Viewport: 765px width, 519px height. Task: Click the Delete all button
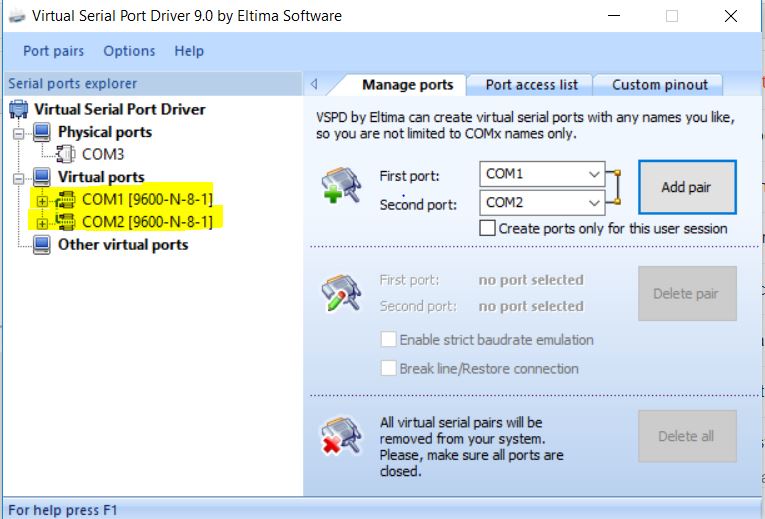click(x=687, y=436)
